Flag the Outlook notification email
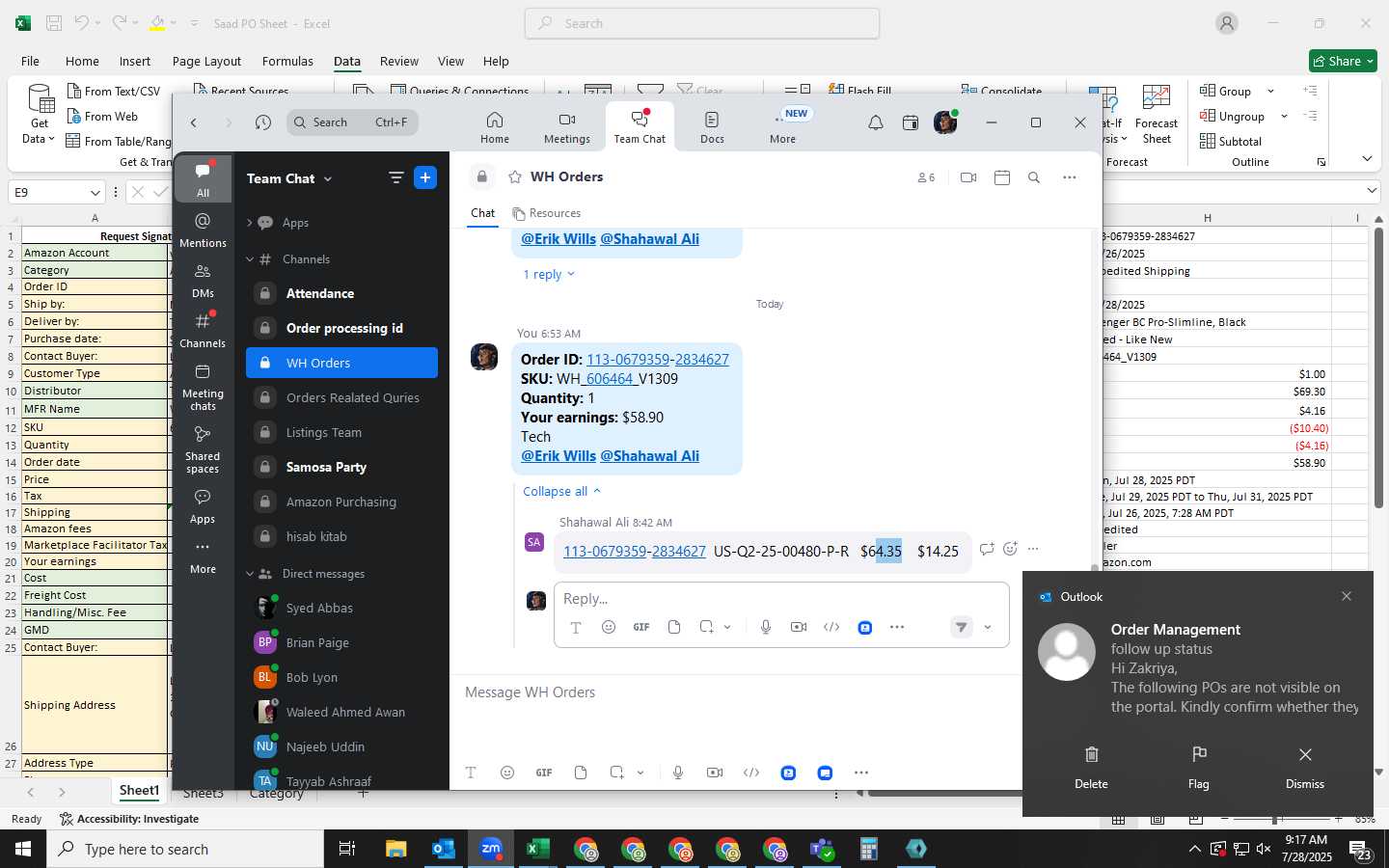This screenshot has width=1389, height=868. 1199,767
